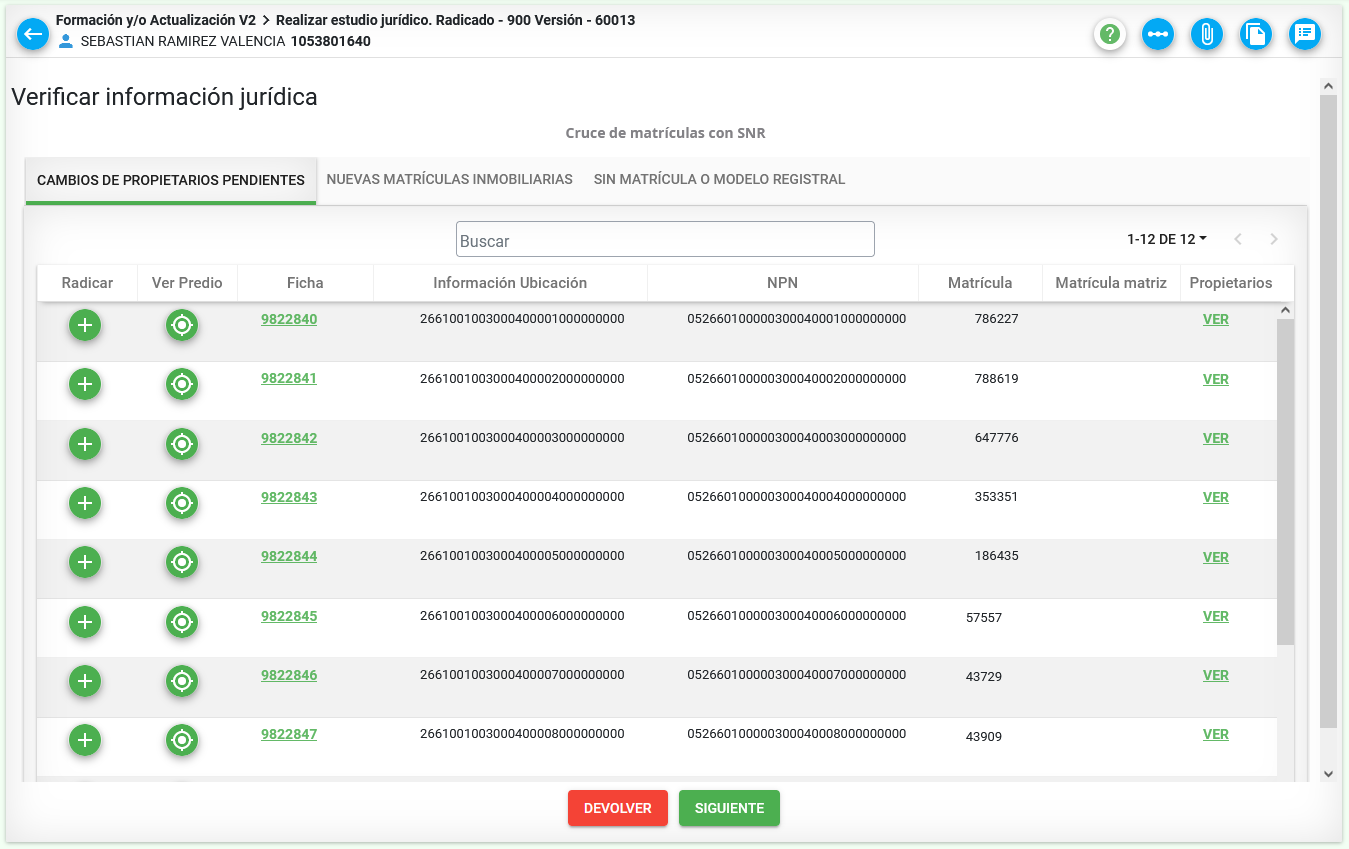Click VER propietarios for matrícula 786227

[1216, 320]
